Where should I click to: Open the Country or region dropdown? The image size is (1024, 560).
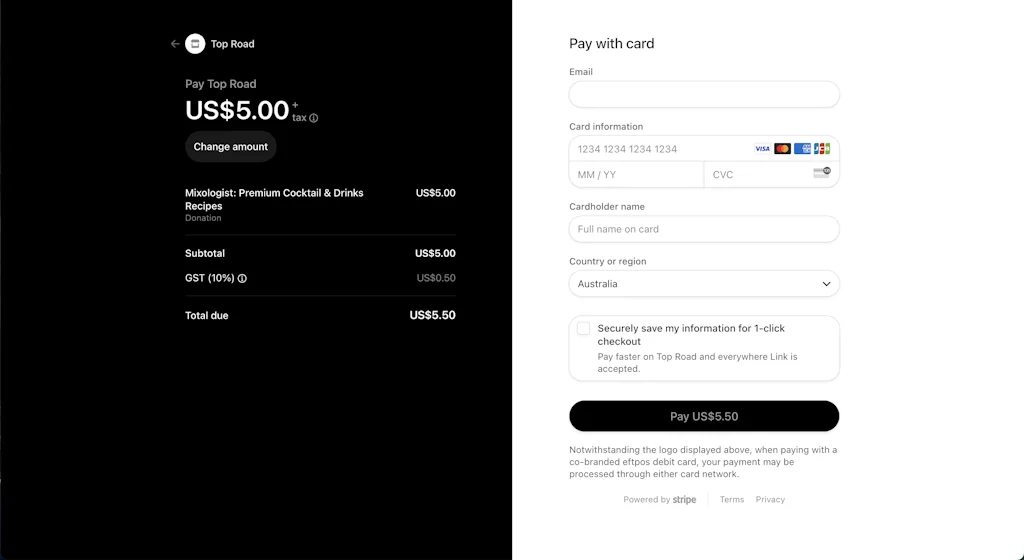pos(704,284)
